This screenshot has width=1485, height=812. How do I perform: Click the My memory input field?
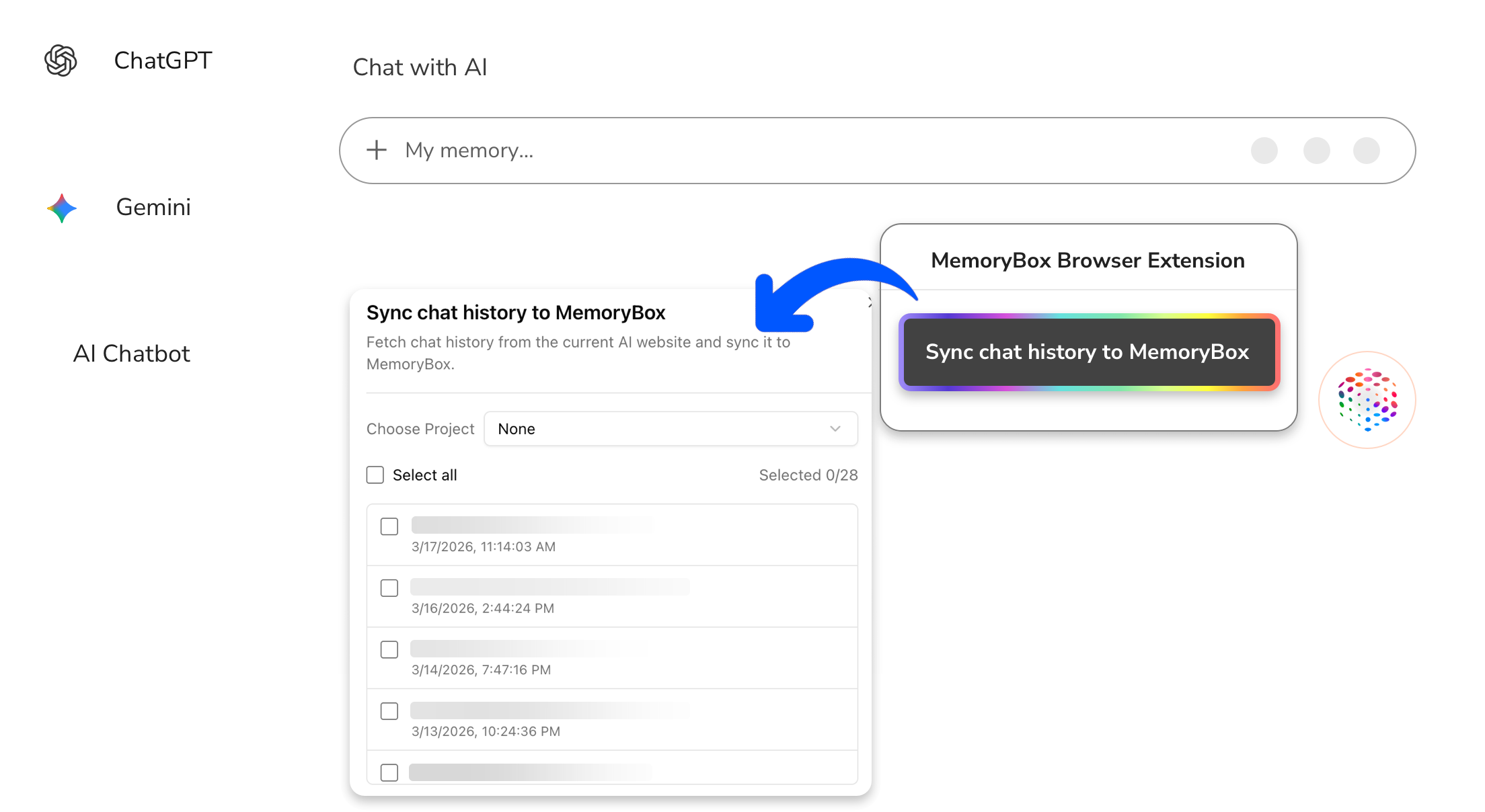605,150
